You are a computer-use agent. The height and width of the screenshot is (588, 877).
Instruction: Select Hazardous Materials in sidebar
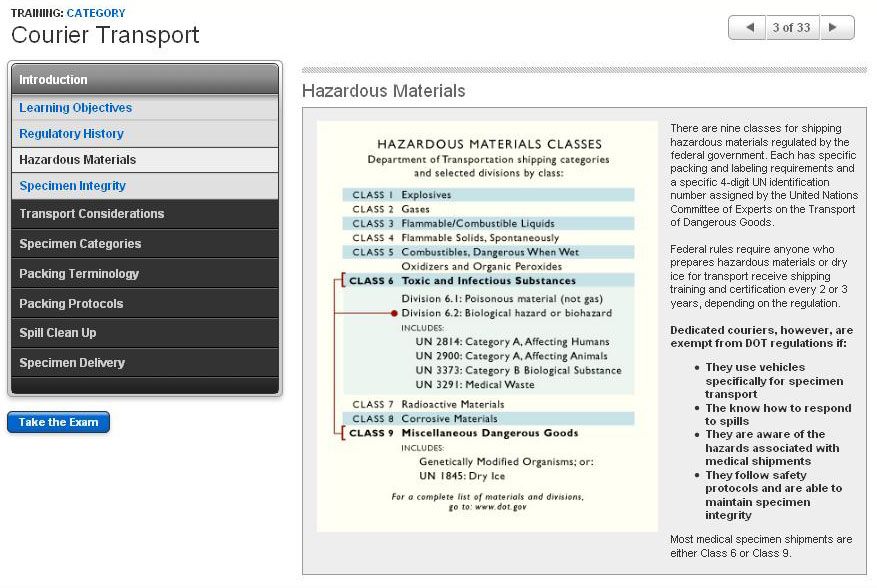[x=78, y=160]
